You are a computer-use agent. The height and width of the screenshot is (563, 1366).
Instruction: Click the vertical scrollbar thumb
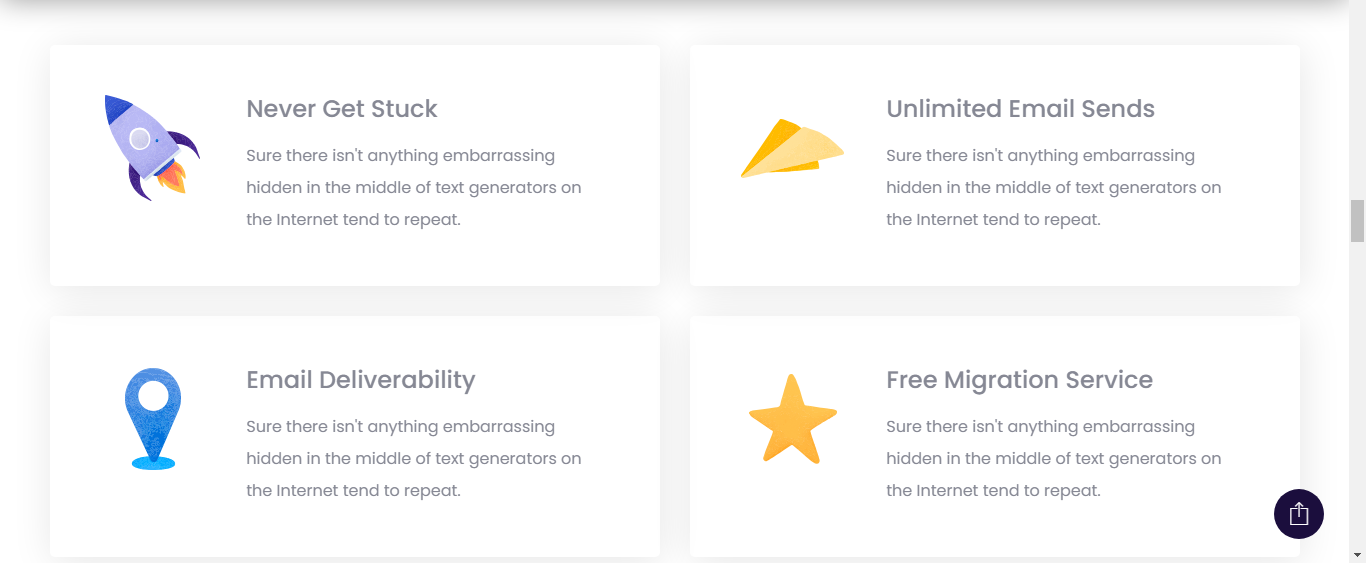[1357, 221]
